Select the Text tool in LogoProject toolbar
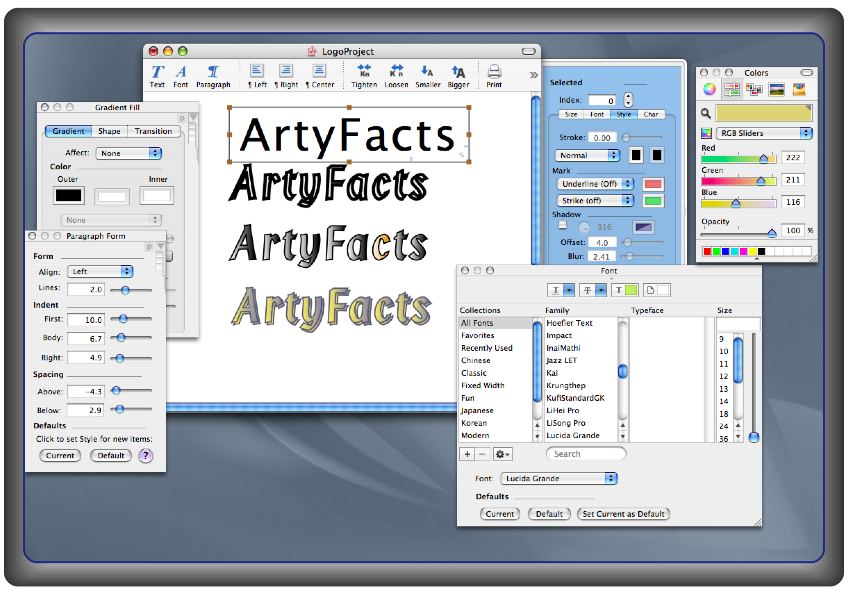 [x=157, y=76]
